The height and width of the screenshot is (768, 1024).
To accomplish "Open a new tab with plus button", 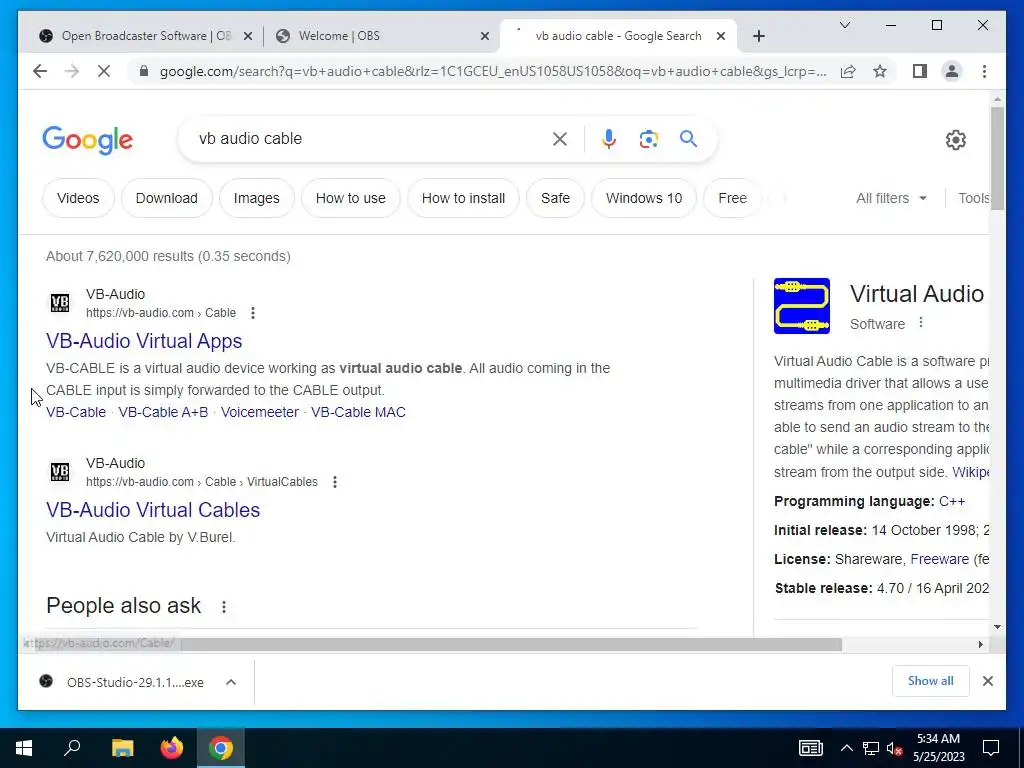I will coord(758,36).
